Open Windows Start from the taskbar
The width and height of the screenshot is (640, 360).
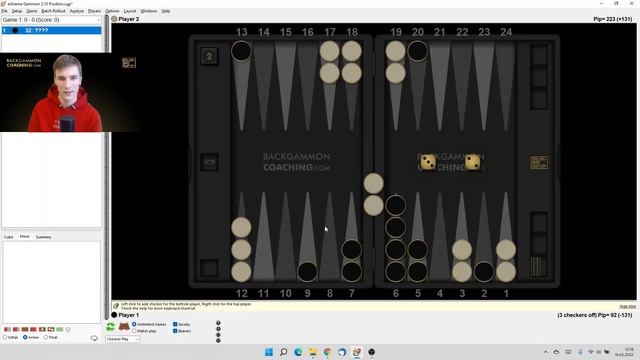(269, 352)
